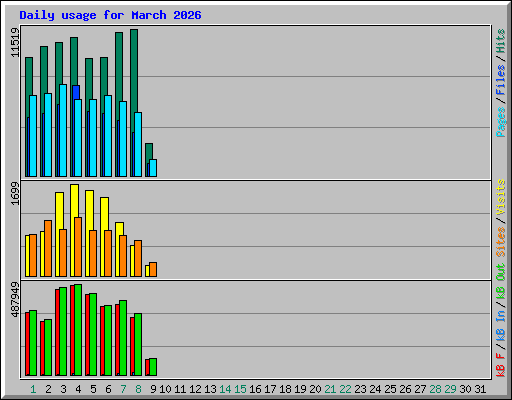Click the Hits legend label
Viewport: 512px width, 400px height.
501,41
